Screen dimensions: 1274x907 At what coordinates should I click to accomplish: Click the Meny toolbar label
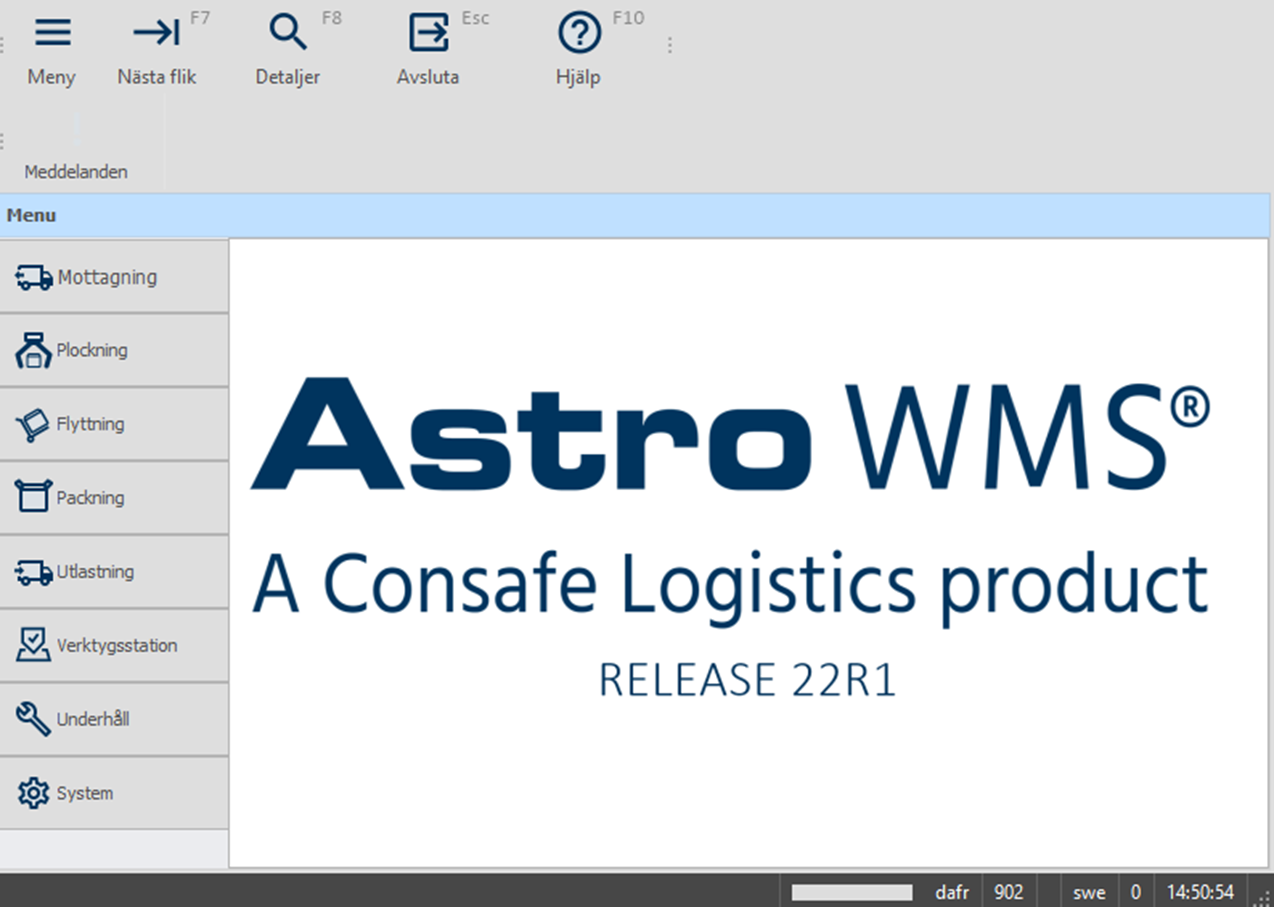coord(52,77)
